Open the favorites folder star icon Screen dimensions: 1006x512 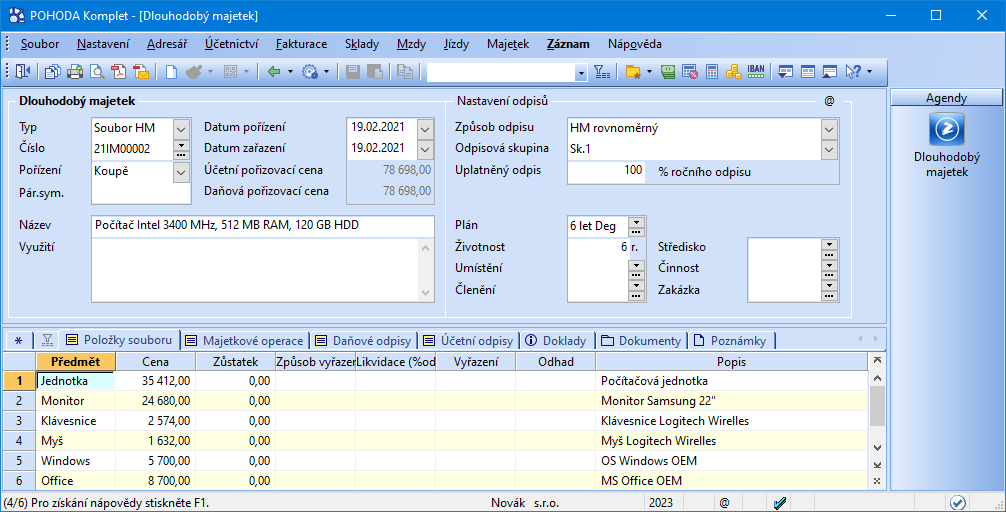634,72
